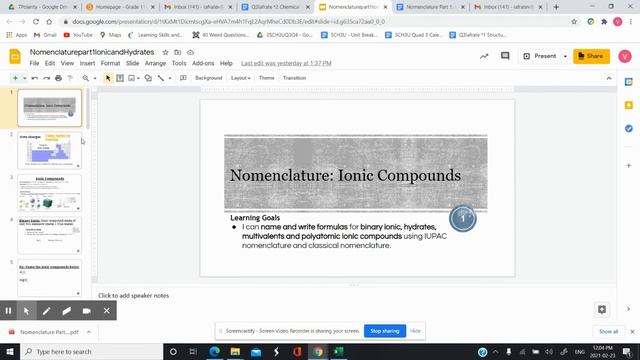
Task: Click the taskbar search box
Action: tap(91, 351)
